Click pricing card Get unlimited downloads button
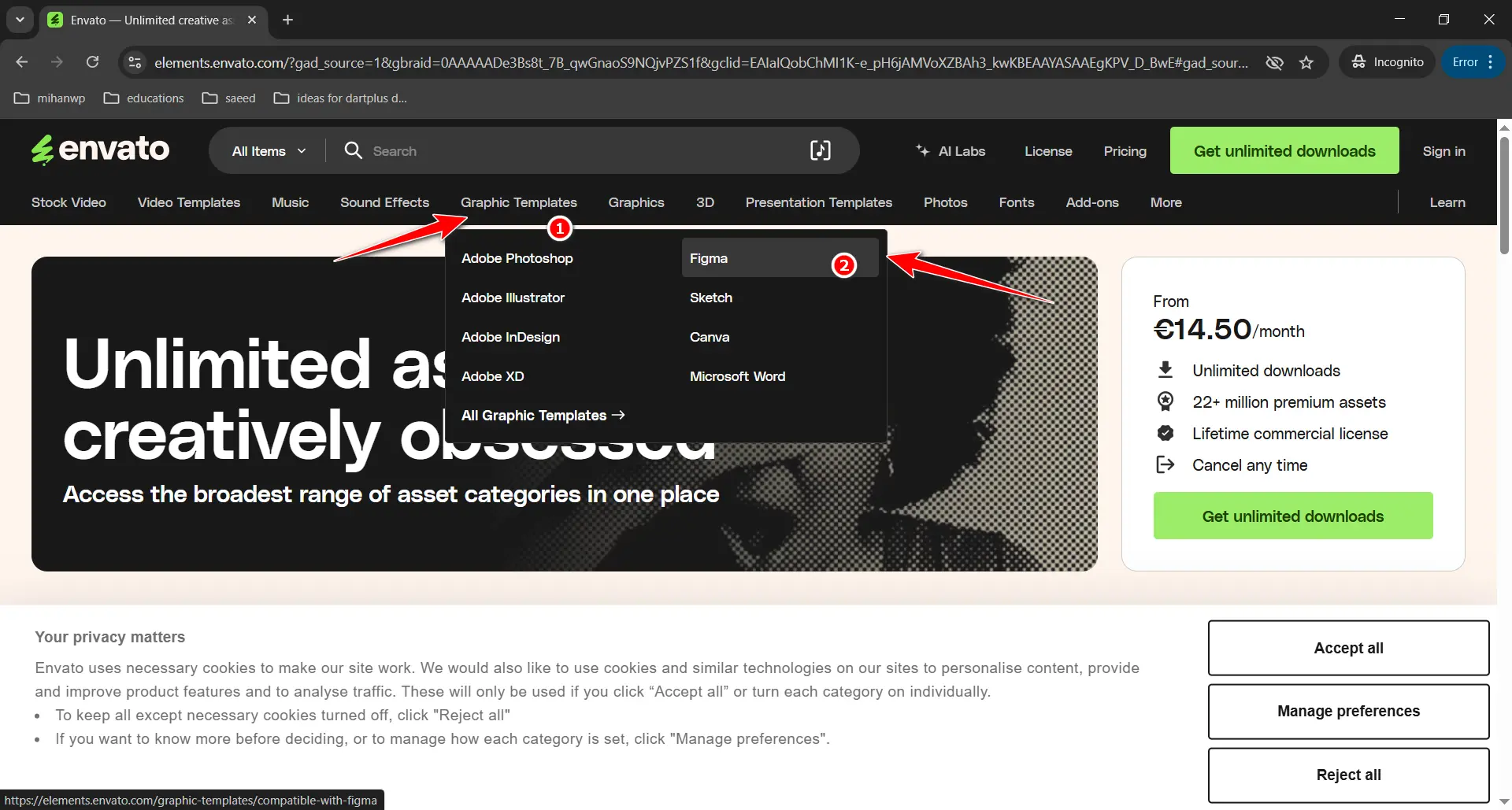 click(1292, 516)
